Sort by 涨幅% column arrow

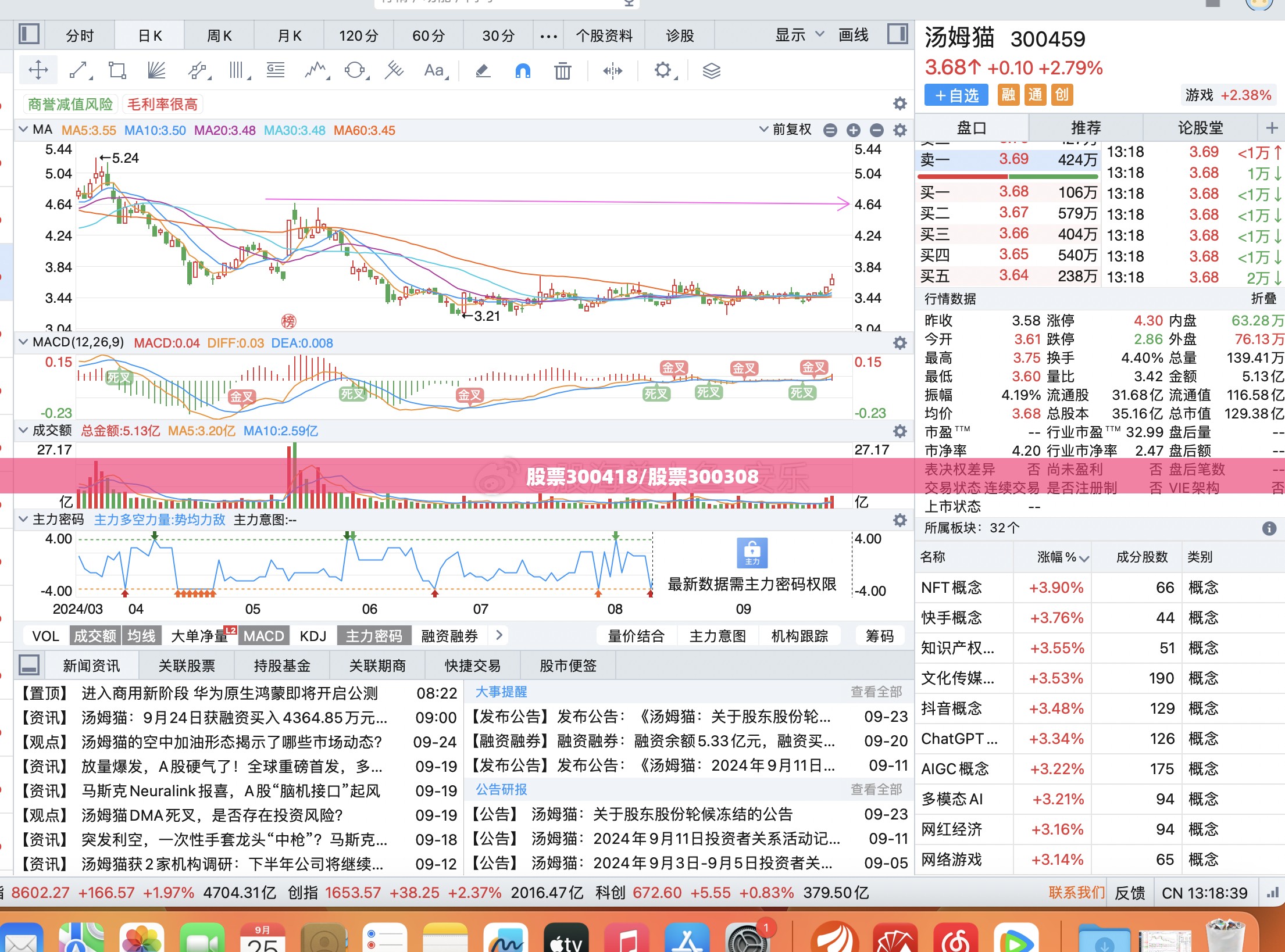point(1084,559)
